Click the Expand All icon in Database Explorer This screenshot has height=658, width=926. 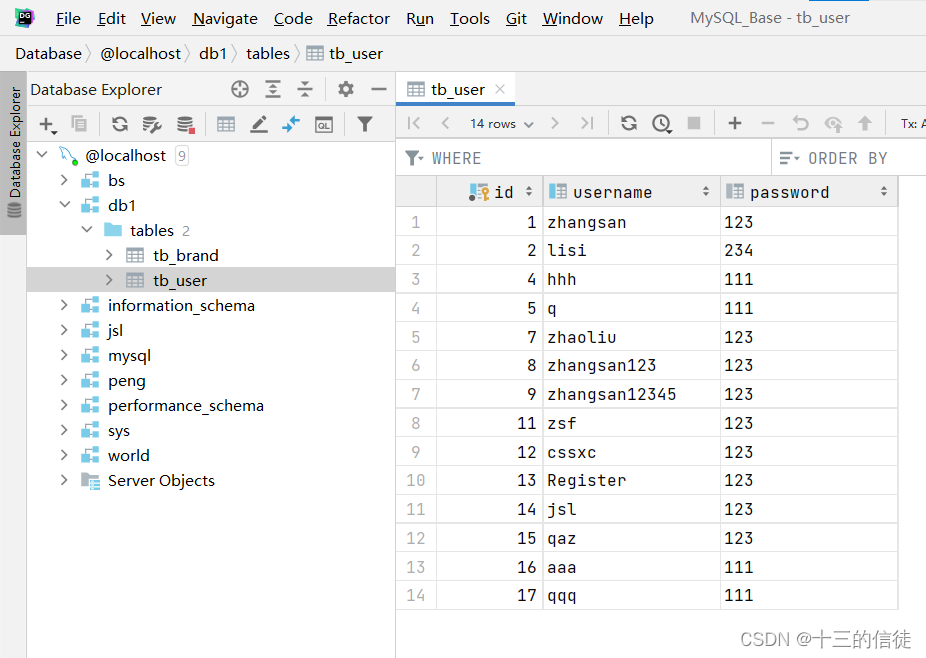coord(272,89)
